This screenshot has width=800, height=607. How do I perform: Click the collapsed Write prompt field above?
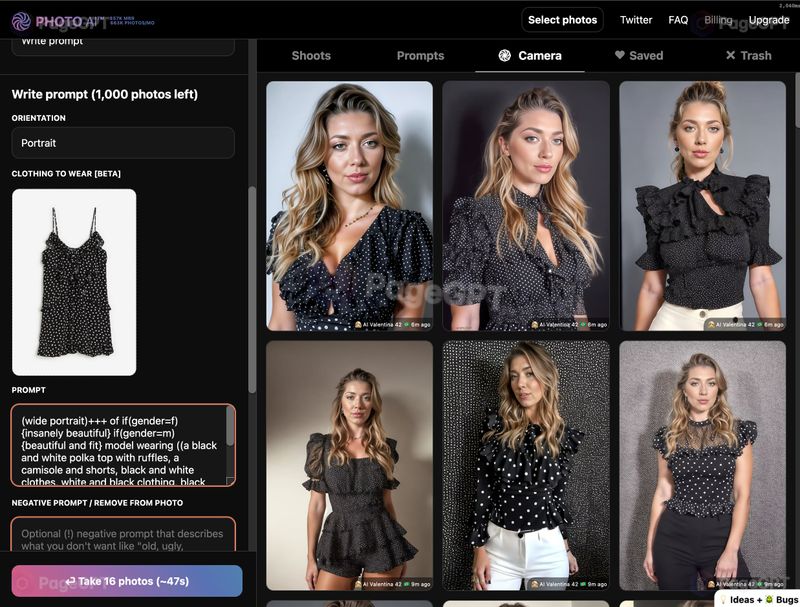pyautogui.click(x=123, y=46)
